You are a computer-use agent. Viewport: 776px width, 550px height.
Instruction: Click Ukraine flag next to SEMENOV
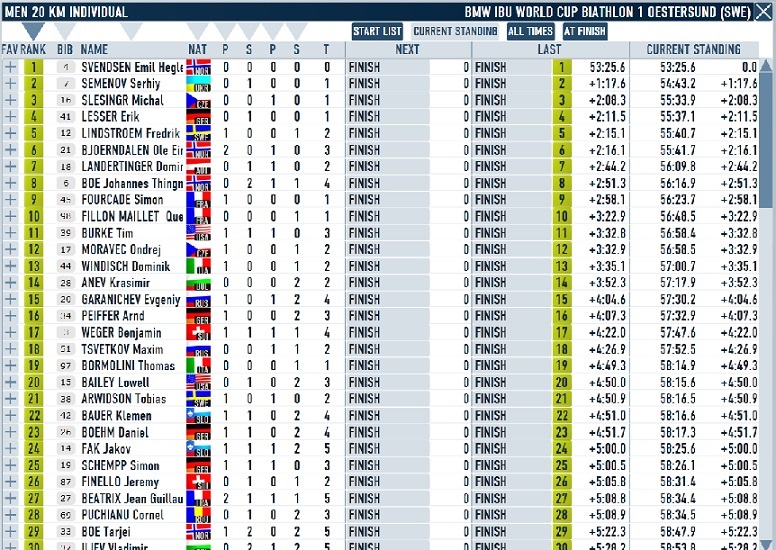(198, 84)
